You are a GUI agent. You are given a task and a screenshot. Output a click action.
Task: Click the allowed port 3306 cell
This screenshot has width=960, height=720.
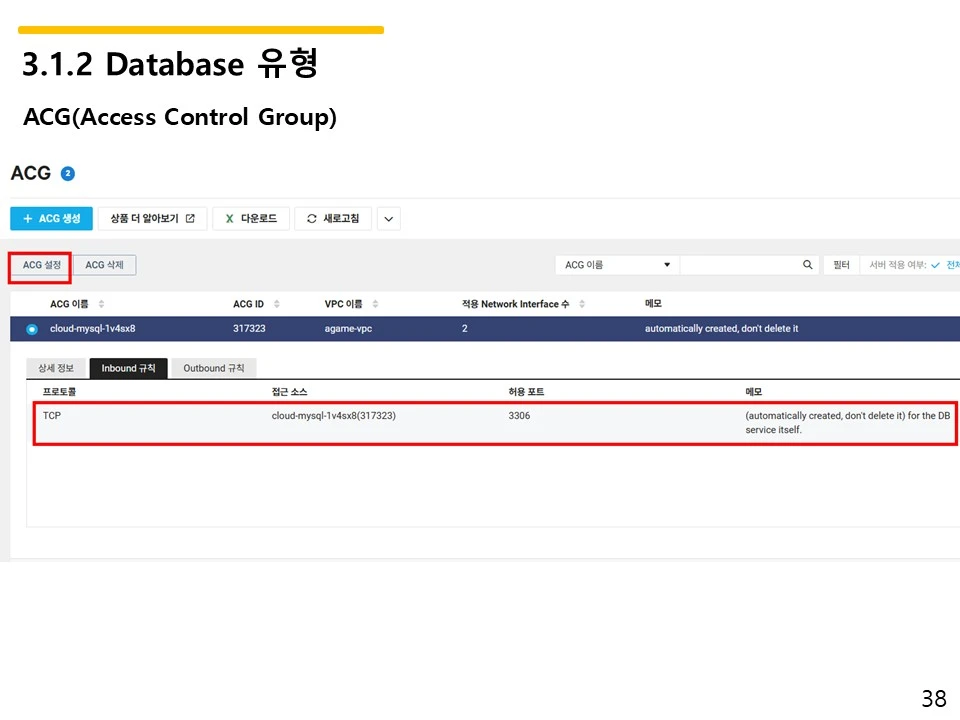pos(519,416)
